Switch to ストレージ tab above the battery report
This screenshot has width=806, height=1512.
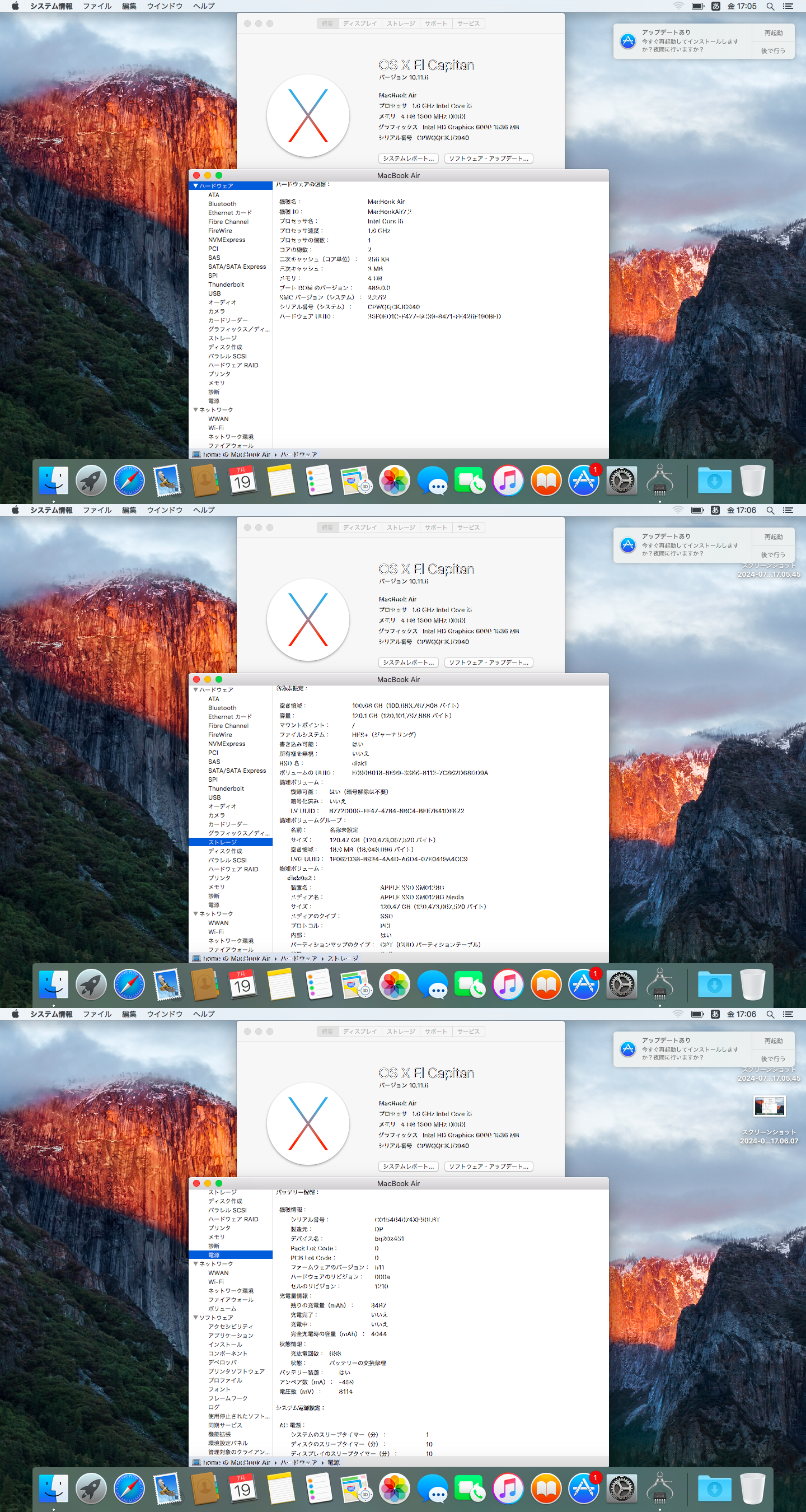401,1032
